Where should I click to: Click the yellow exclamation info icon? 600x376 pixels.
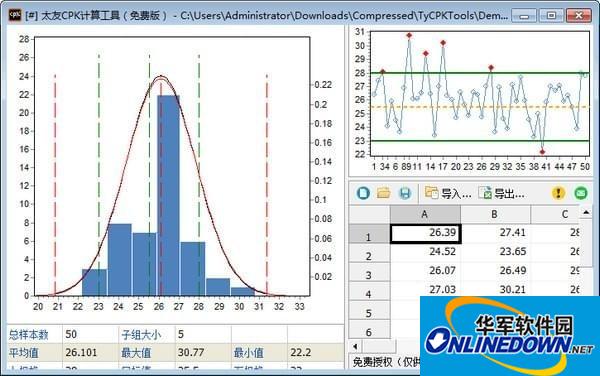[558, 193]
